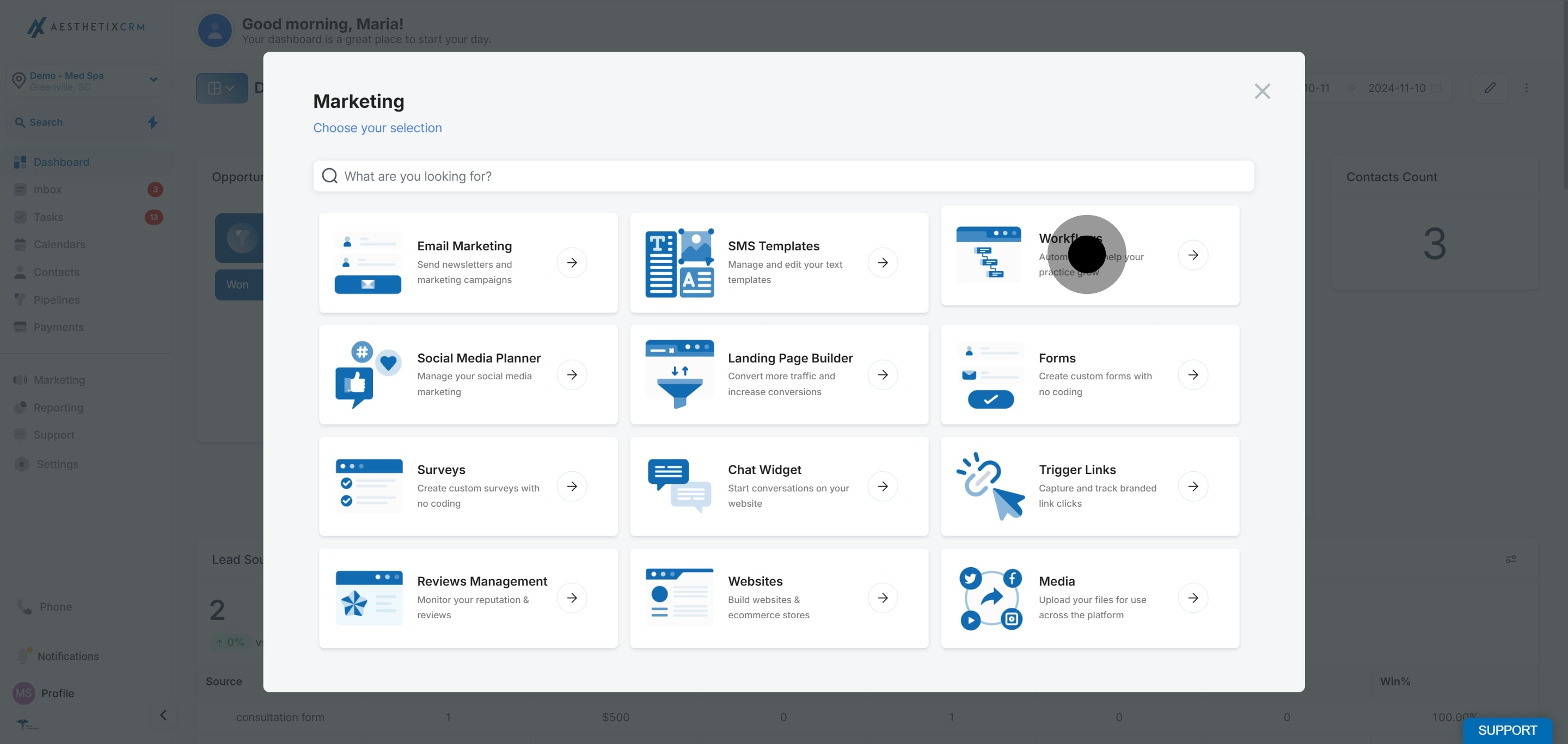
Task: Open Inbox in sidebar
Action: coord(47,189)
